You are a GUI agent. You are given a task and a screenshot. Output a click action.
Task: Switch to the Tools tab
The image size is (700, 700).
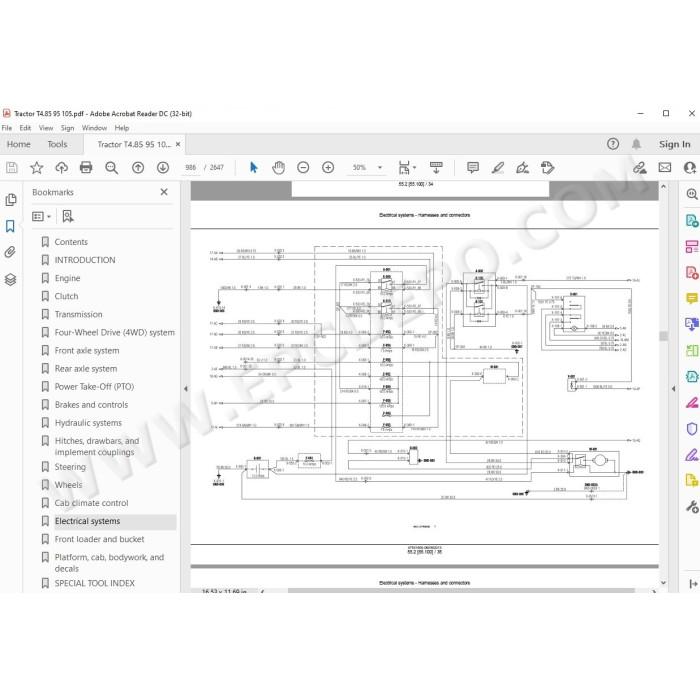click(57, 144)
